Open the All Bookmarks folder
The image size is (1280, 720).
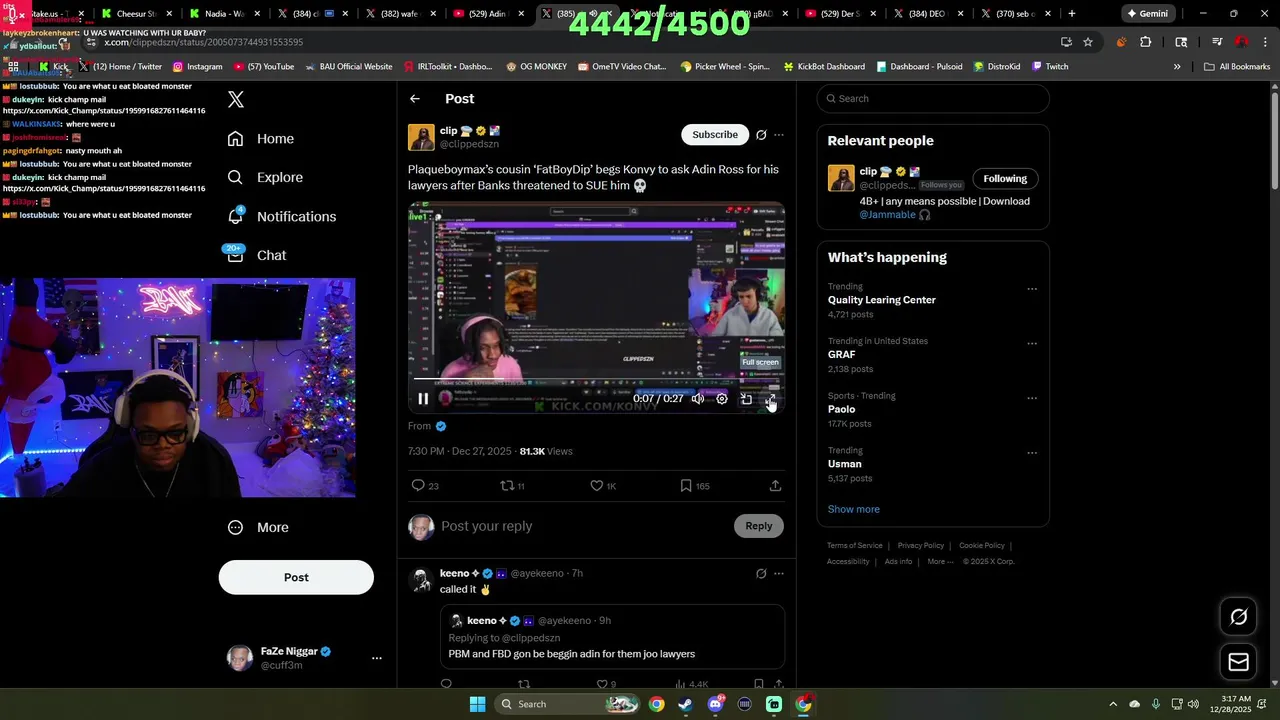pos(1237,66)
